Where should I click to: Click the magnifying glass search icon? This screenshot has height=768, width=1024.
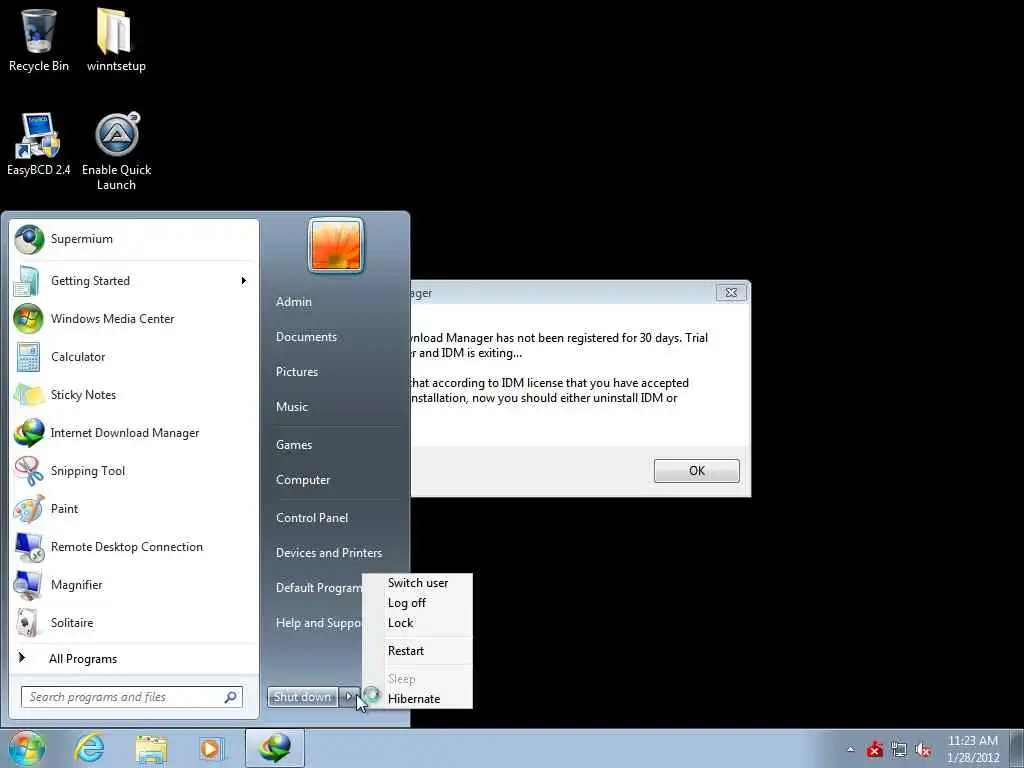231,697
